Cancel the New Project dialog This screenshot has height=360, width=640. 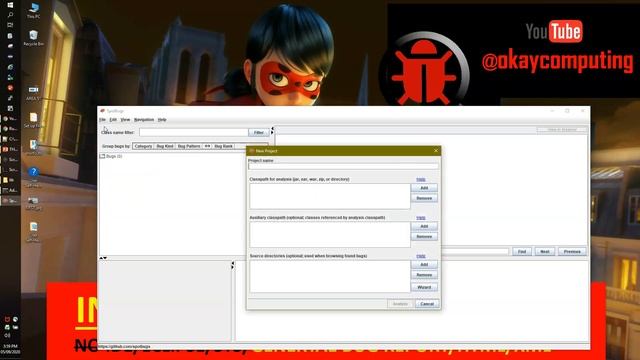[427, 304]
